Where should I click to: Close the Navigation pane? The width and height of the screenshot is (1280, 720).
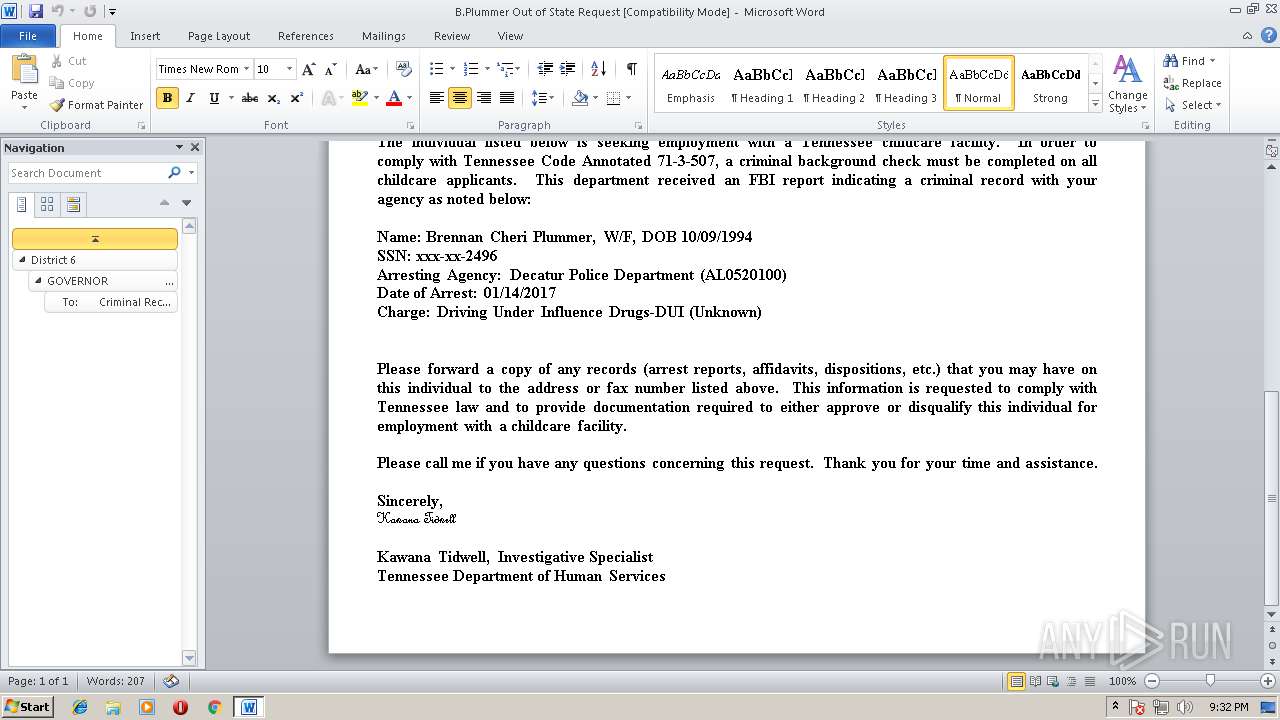(195, 147)
